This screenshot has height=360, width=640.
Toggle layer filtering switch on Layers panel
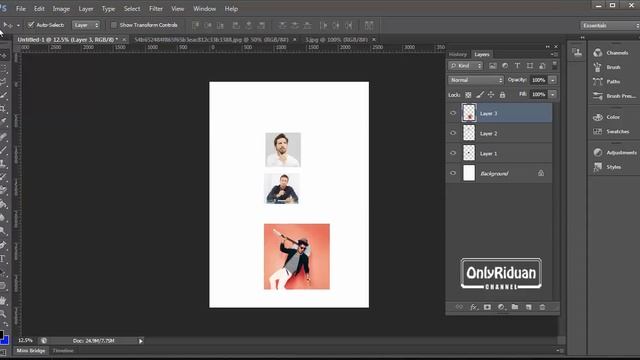tap(554, 65)
